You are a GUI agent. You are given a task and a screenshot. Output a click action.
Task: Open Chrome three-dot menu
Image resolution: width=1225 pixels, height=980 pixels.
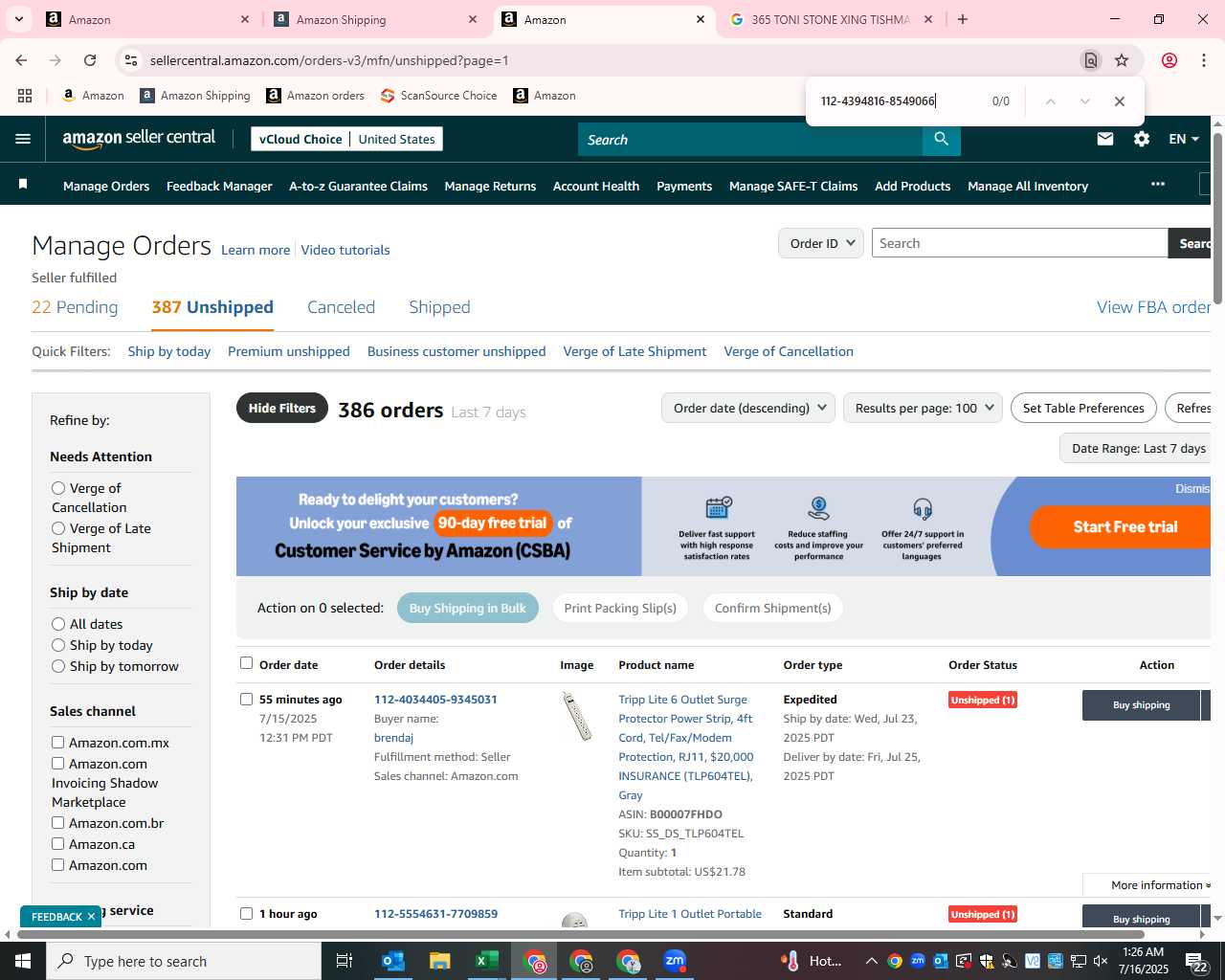[x=1204, y=60]
